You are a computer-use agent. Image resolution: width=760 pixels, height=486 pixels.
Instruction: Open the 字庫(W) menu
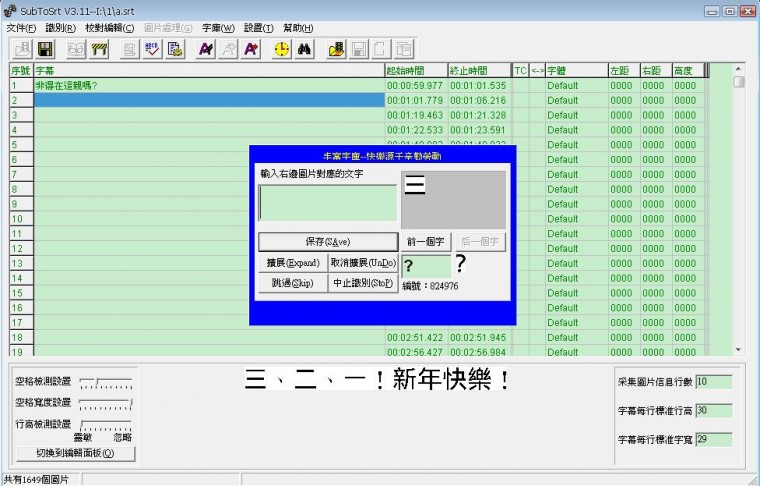(x=218, y=28)
